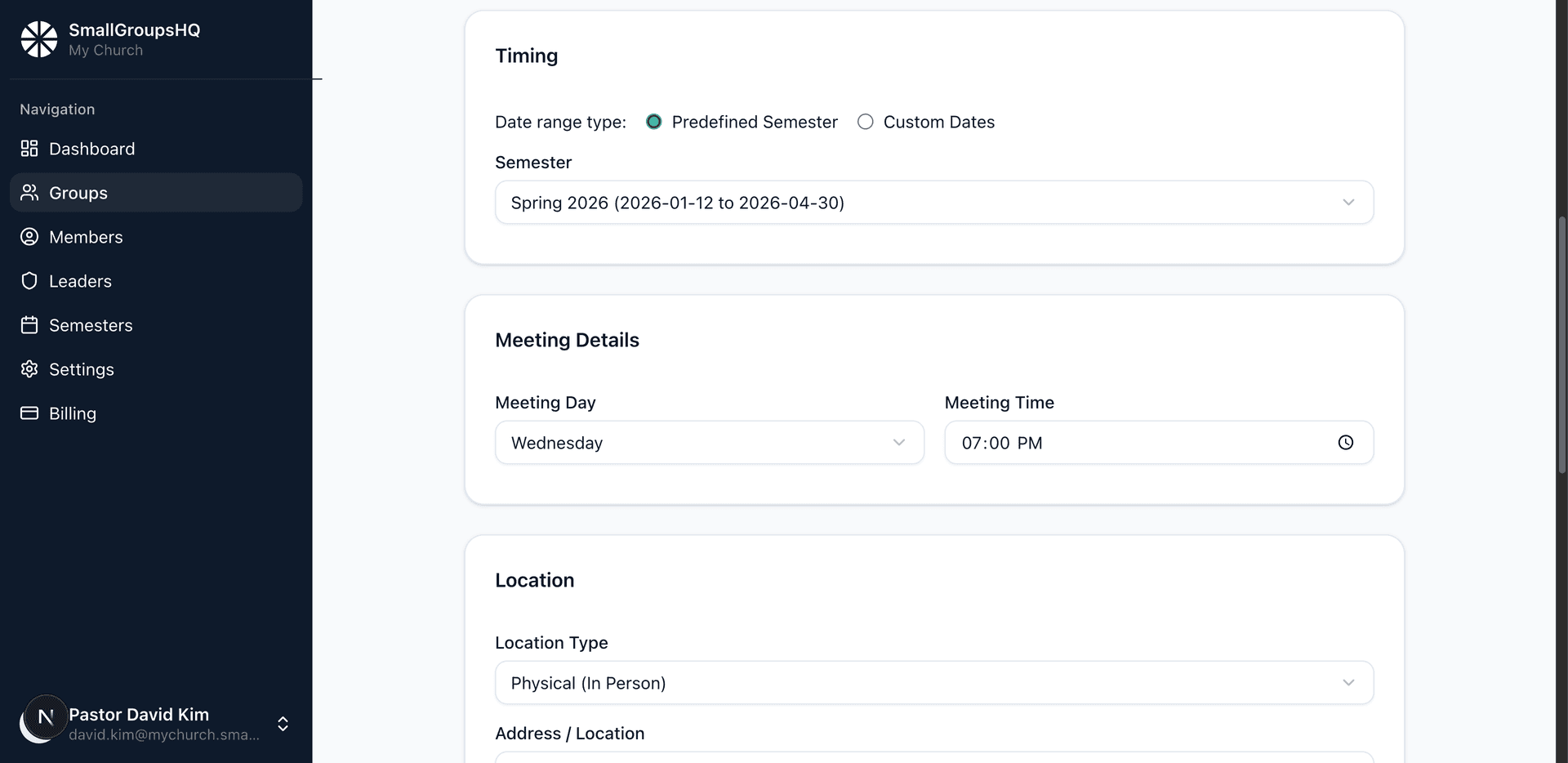The height and width of the screenshot is (763, 1568).
Task: Open the Semester dropdown
Action: point(933,202)
